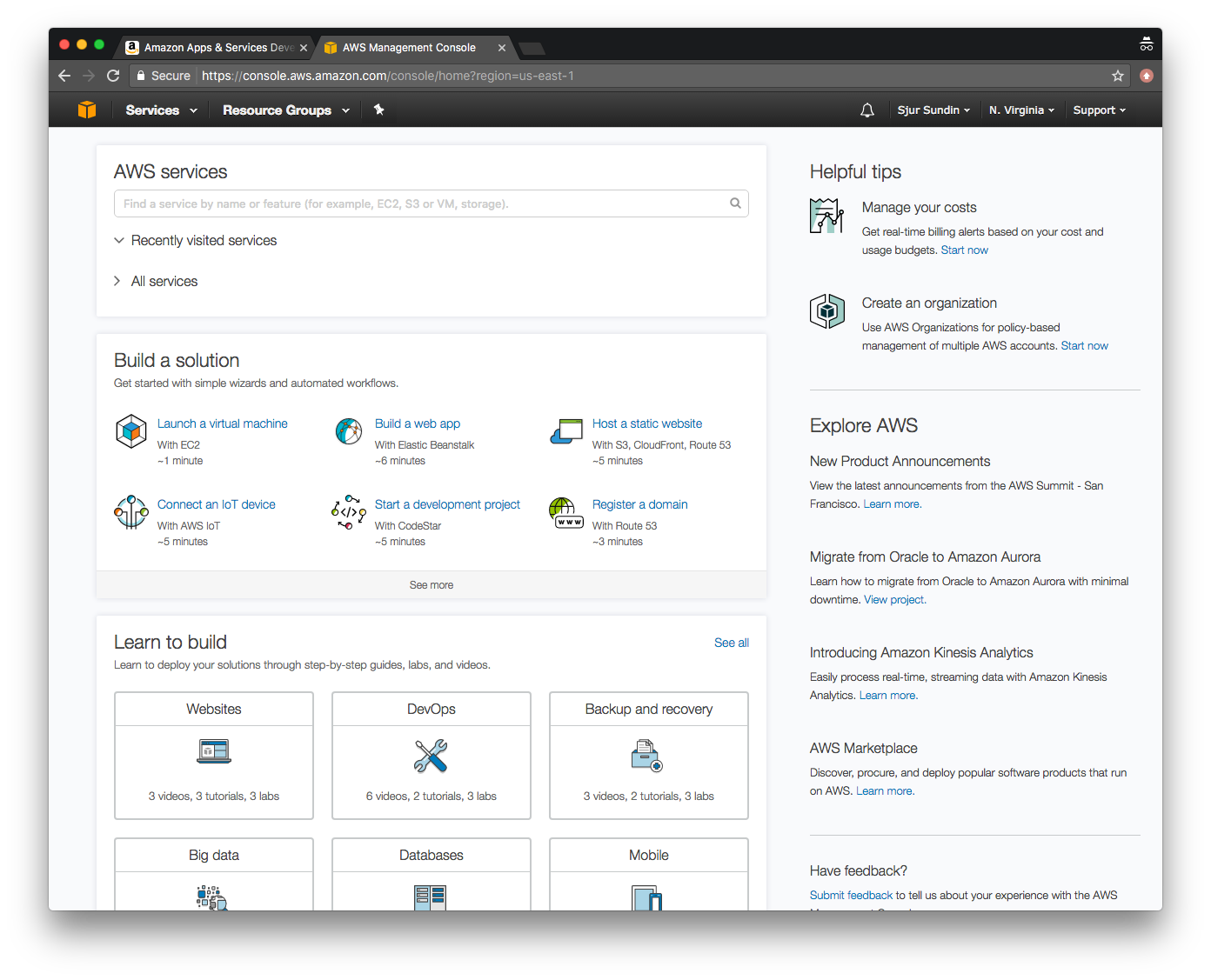Click the incognito icon in the title bar
The height and width of the screenshot is (980, 1211).
pyautogui.click(x=1147, y=44)
